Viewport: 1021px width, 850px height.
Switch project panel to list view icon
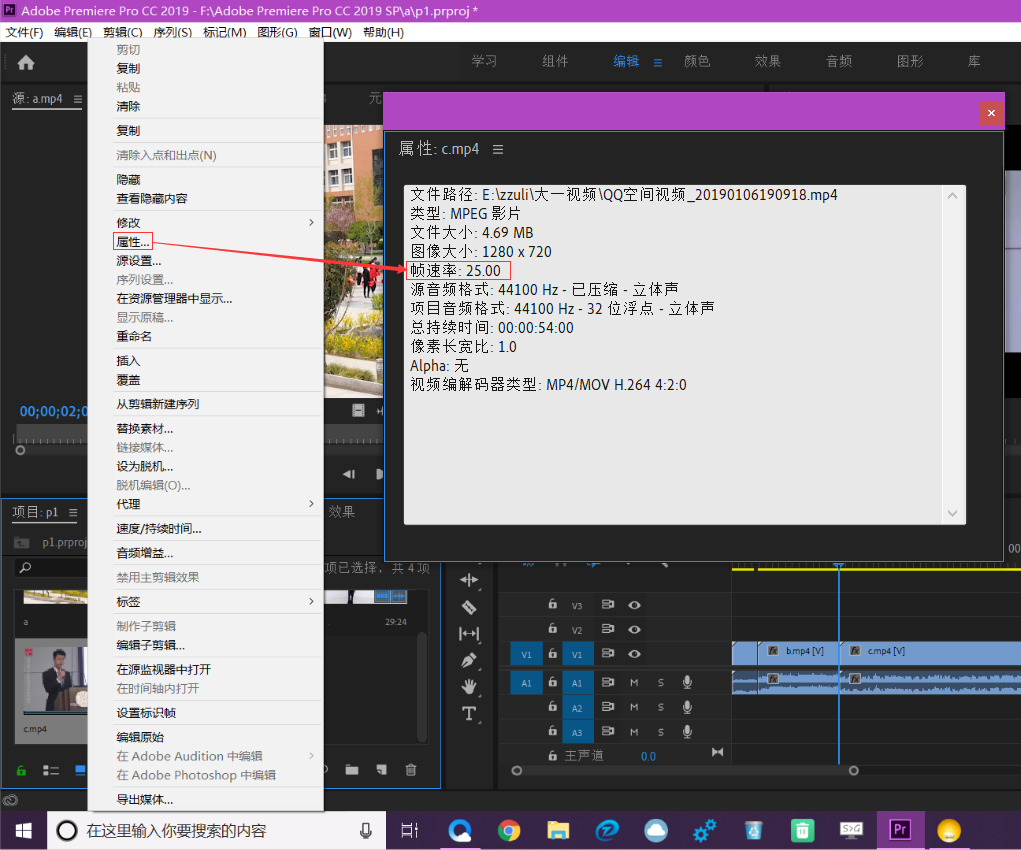pos(51,771)
